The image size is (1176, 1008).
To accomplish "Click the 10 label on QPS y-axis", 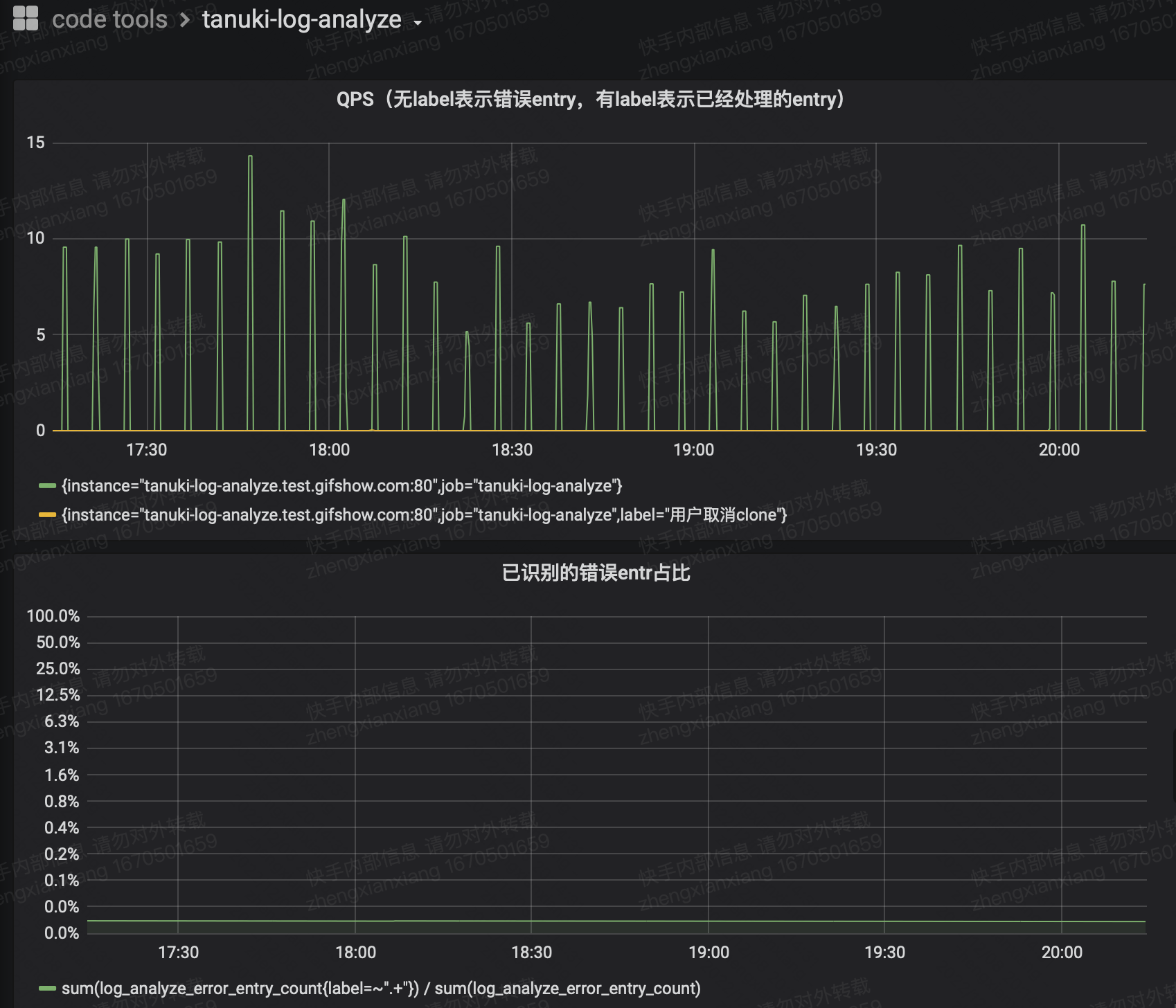I will (35, 238).
